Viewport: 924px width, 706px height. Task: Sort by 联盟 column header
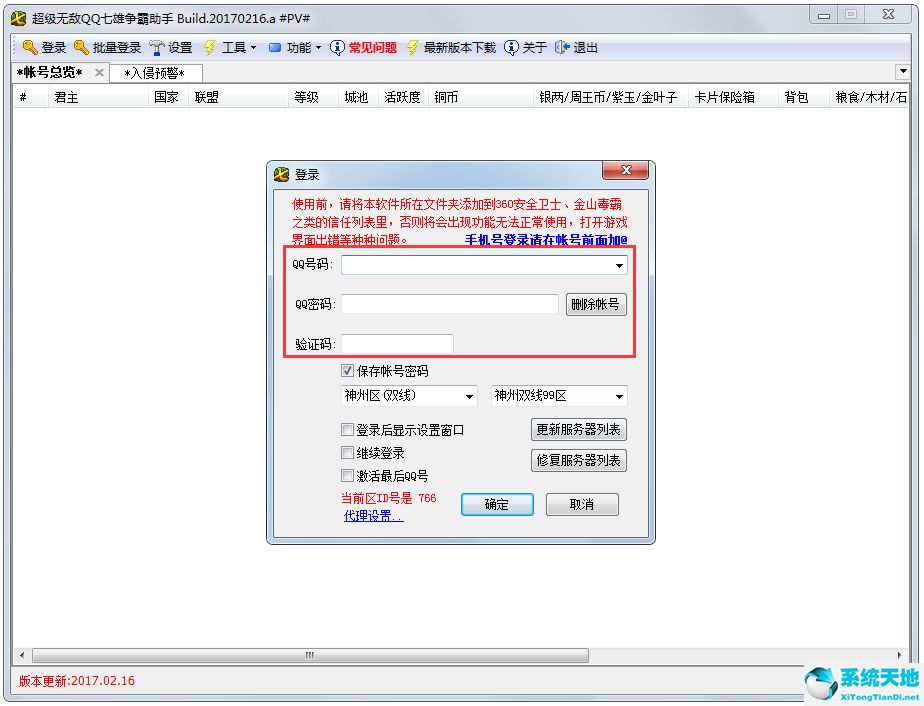coord(239,97)
